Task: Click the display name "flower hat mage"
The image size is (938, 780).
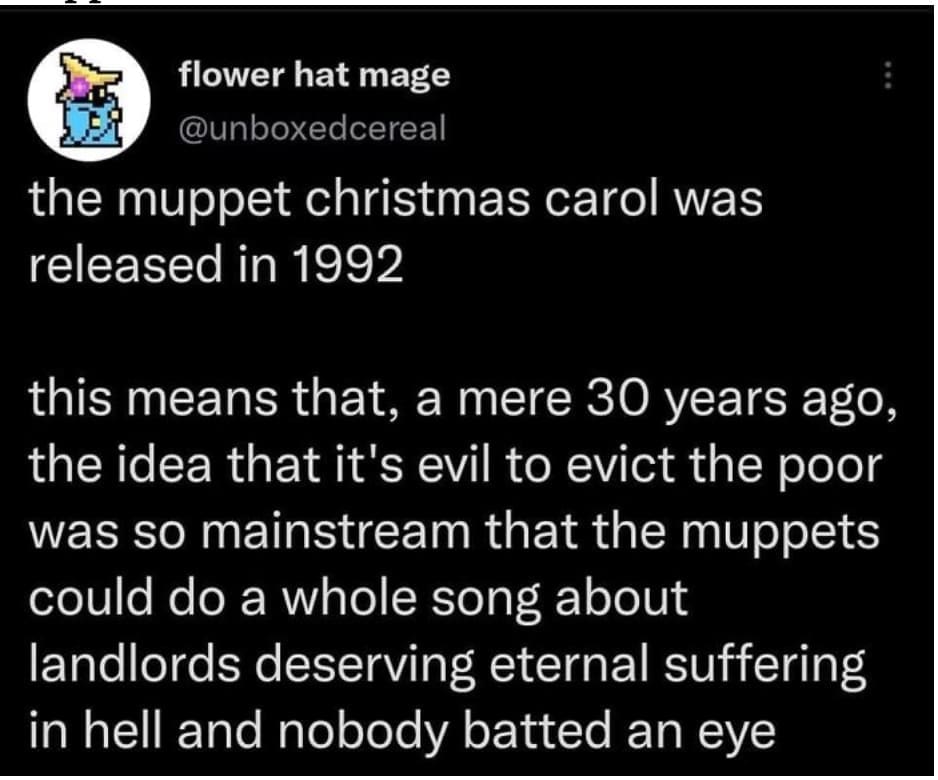Action: click(x=314, y=75)
